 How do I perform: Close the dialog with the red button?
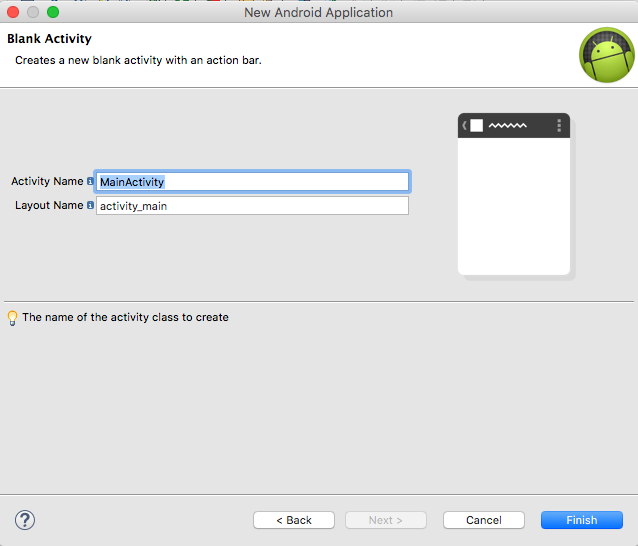(x=13, y=12)
